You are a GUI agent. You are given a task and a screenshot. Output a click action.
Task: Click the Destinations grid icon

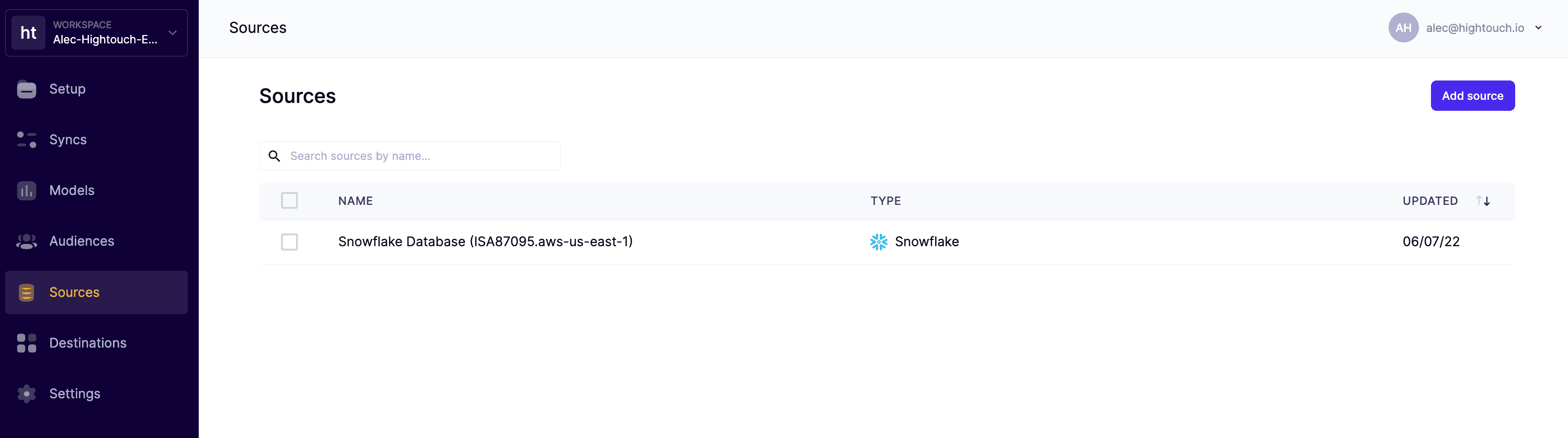click(x=26, y=343)
